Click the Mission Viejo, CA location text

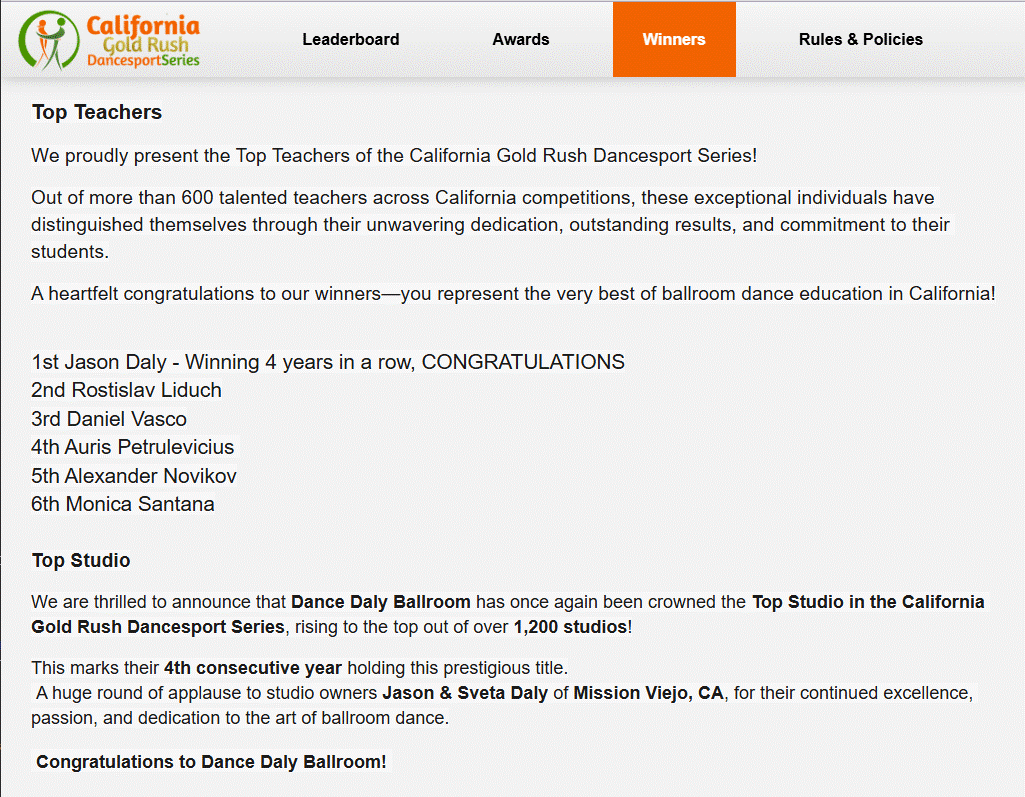point(648,692)
